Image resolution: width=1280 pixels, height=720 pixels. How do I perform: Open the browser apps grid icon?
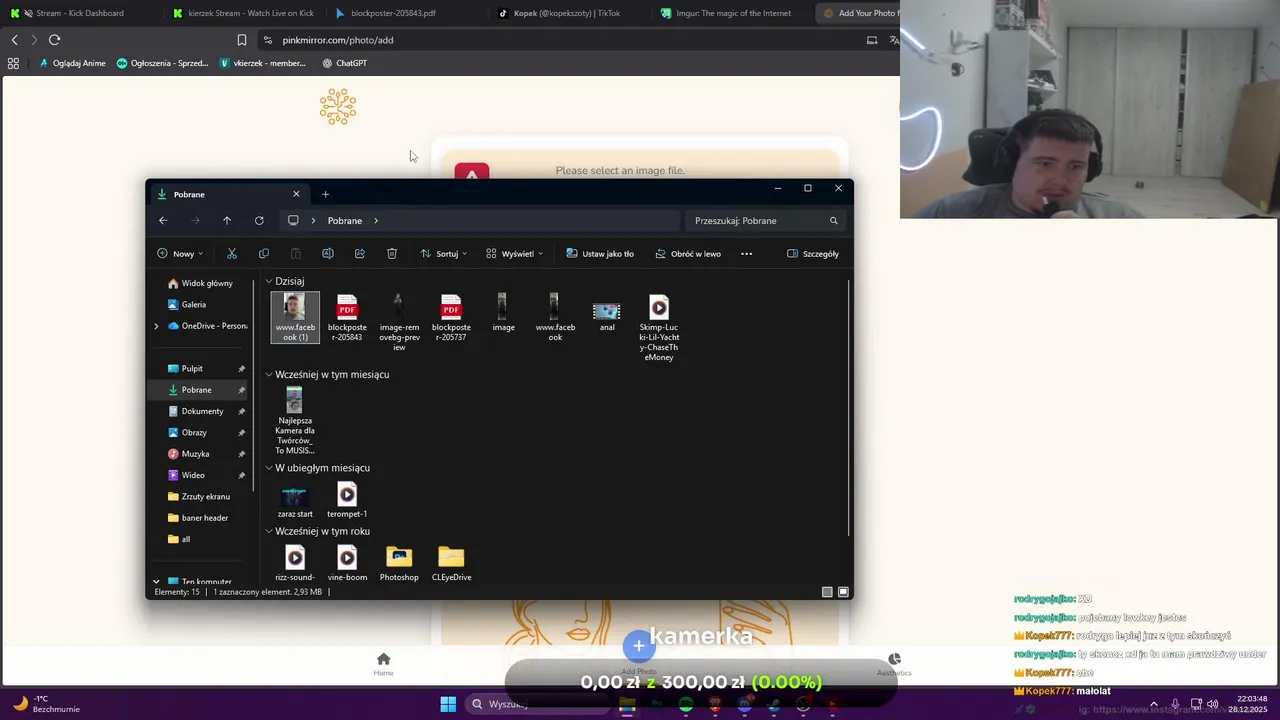pos(13,63)
